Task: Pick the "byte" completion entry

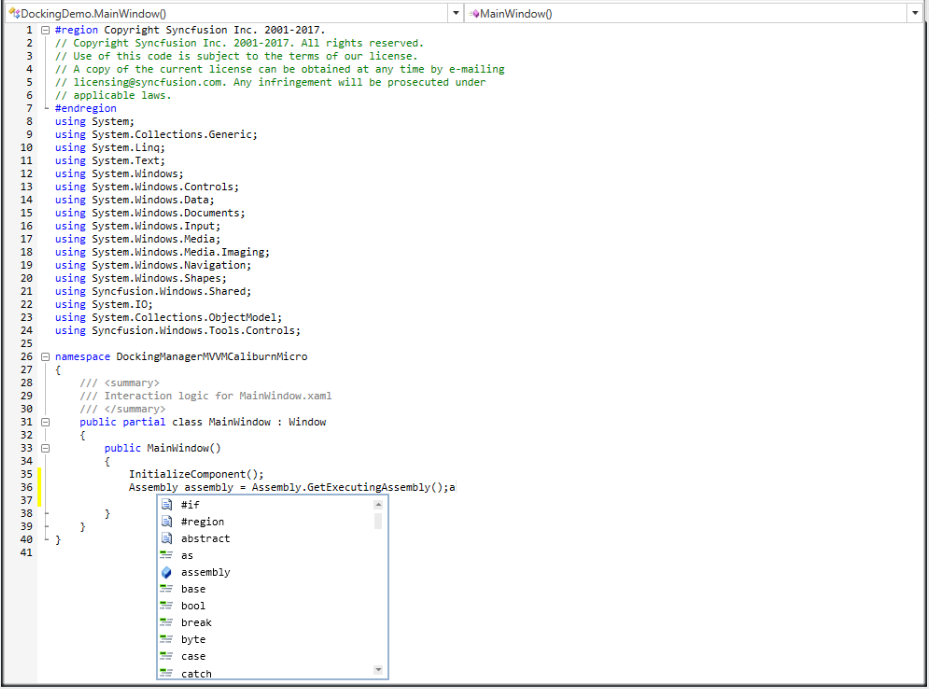Action: [193, 640]
